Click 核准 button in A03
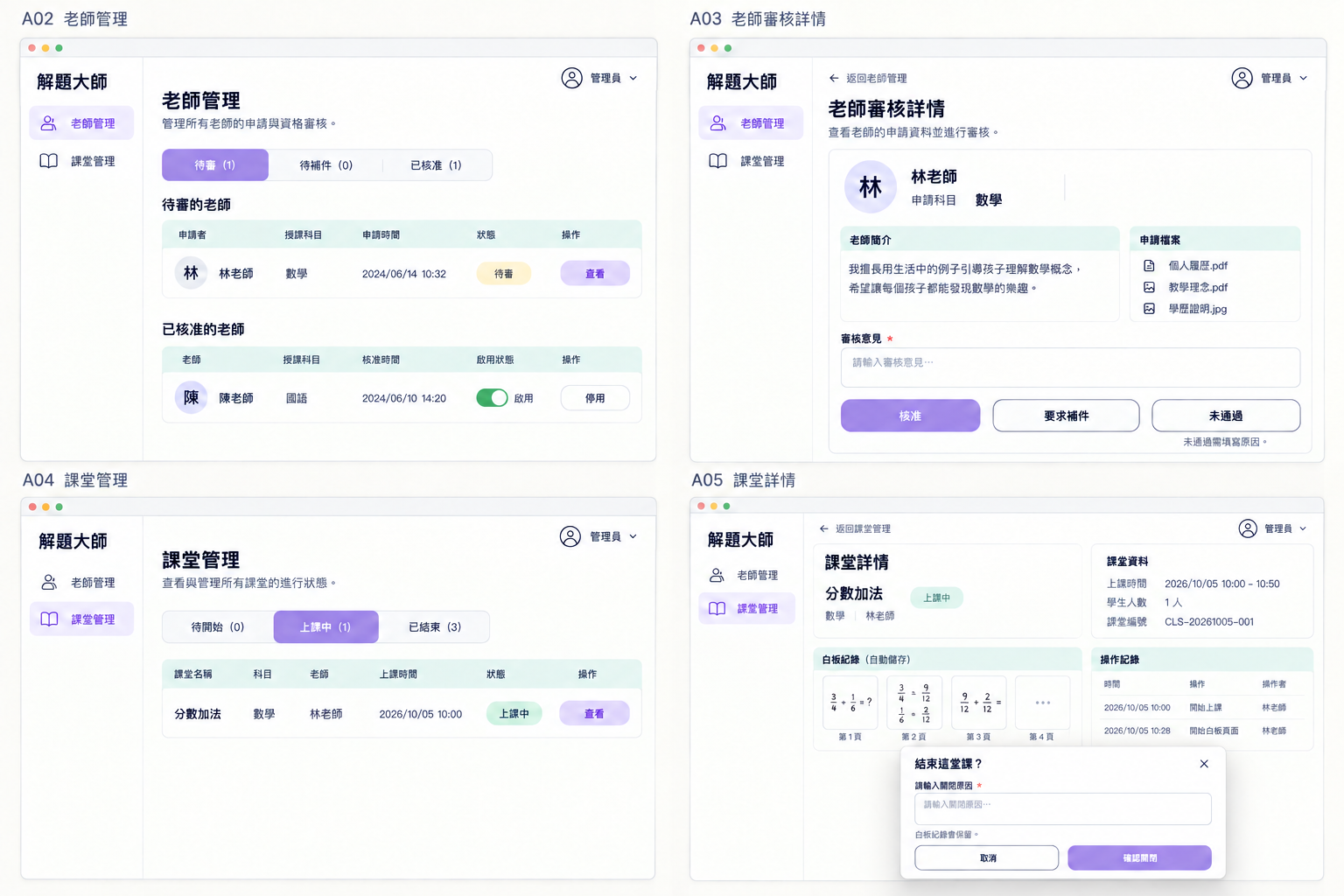 pyautogui.click(x=910, y=416)
